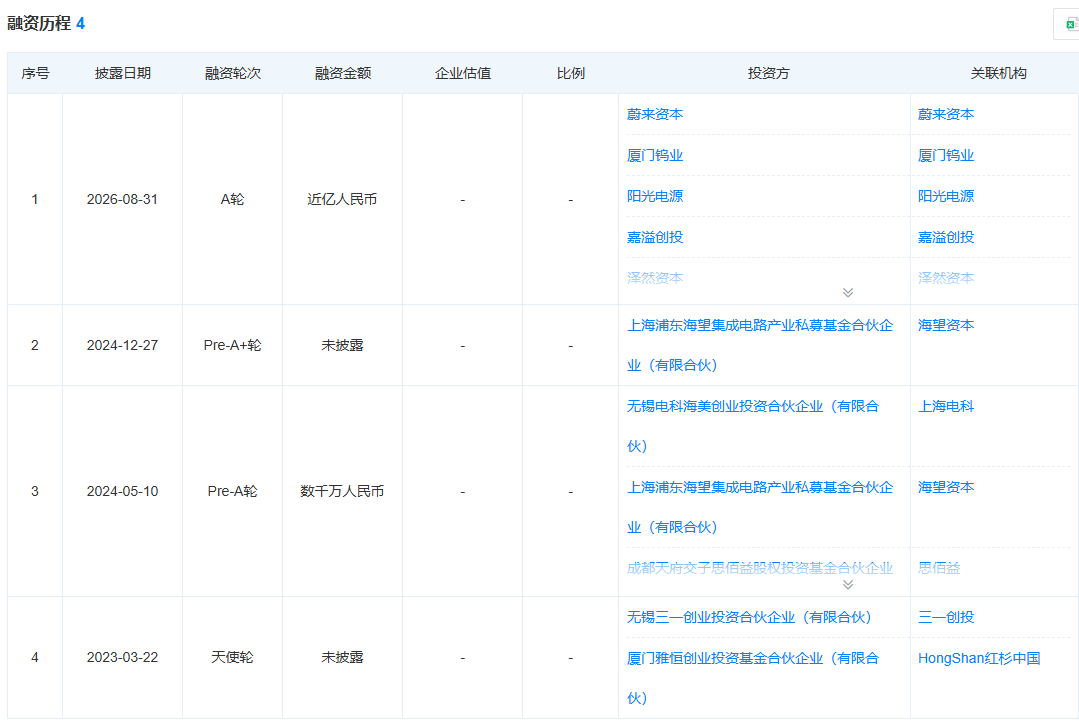Select the A轮 round cell

(233, 199)
